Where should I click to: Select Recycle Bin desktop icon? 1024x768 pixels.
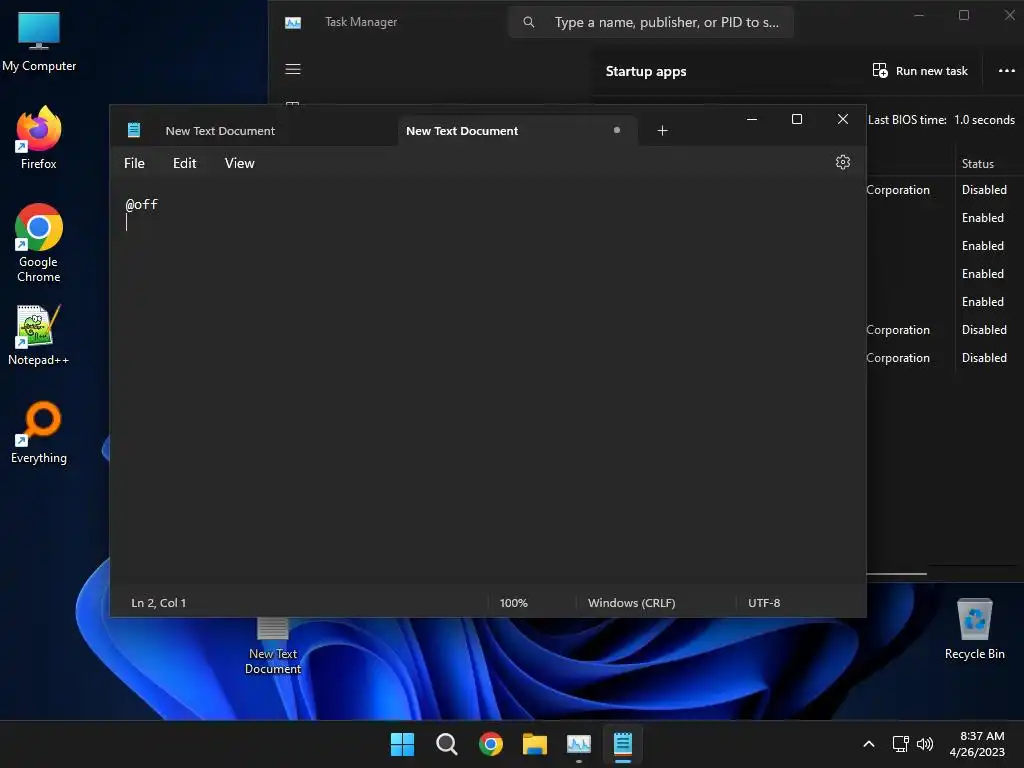[974, 628]
